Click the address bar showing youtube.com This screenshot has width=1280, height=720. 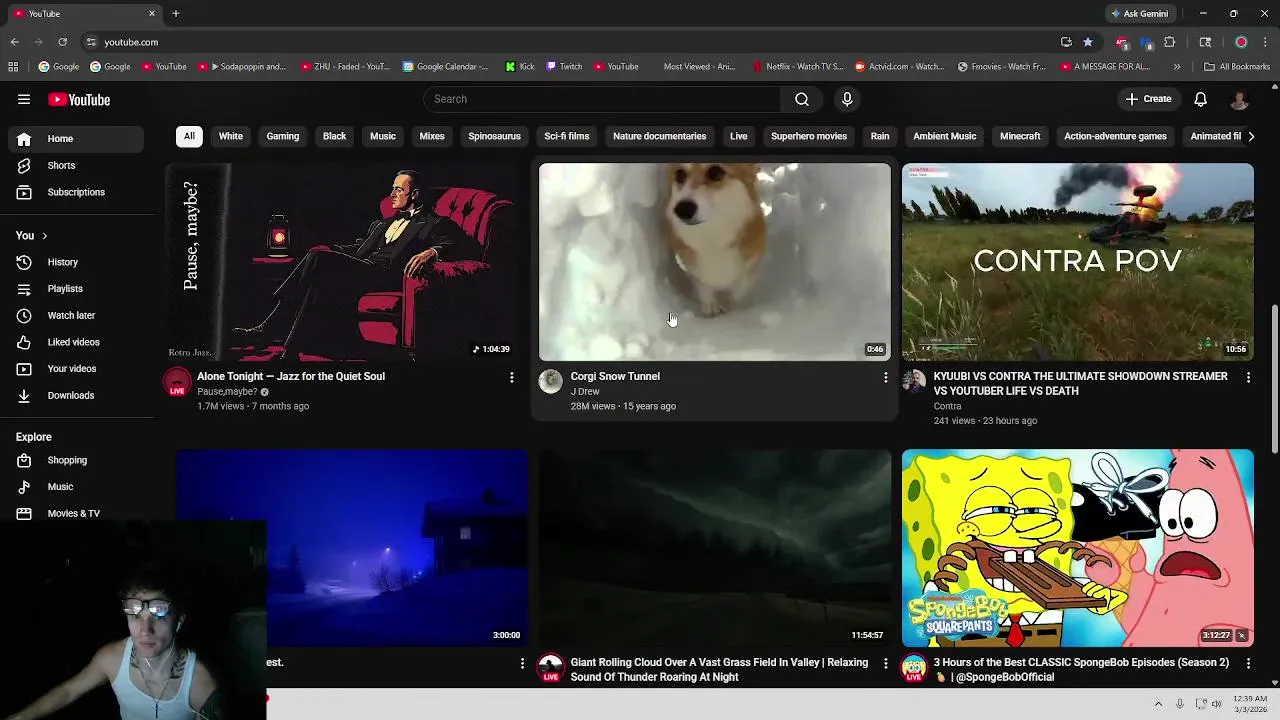click(x=568, y=42)
